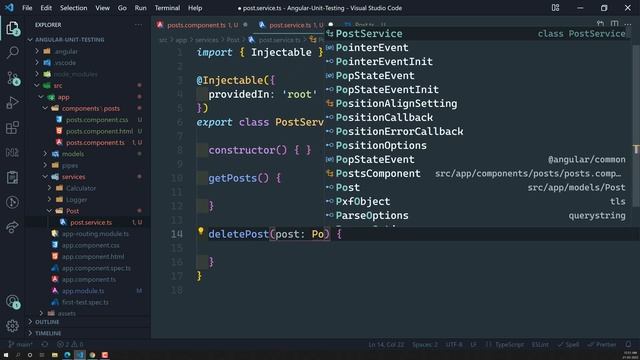Screen dimensions: 640x360
Task: Collapse the src folder
Action: point(37,85)
